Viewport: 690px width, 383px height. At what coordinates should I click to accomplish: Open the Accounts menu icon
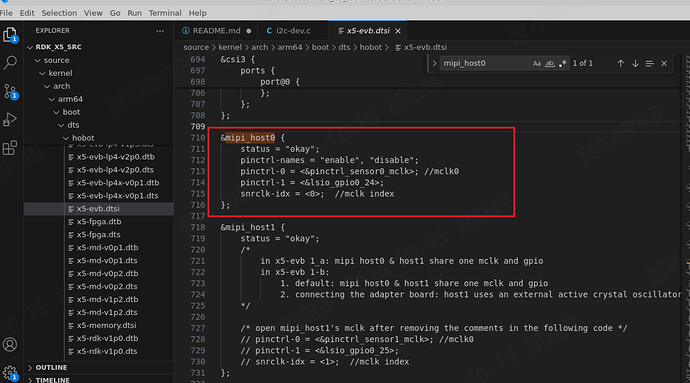(10, 344)
